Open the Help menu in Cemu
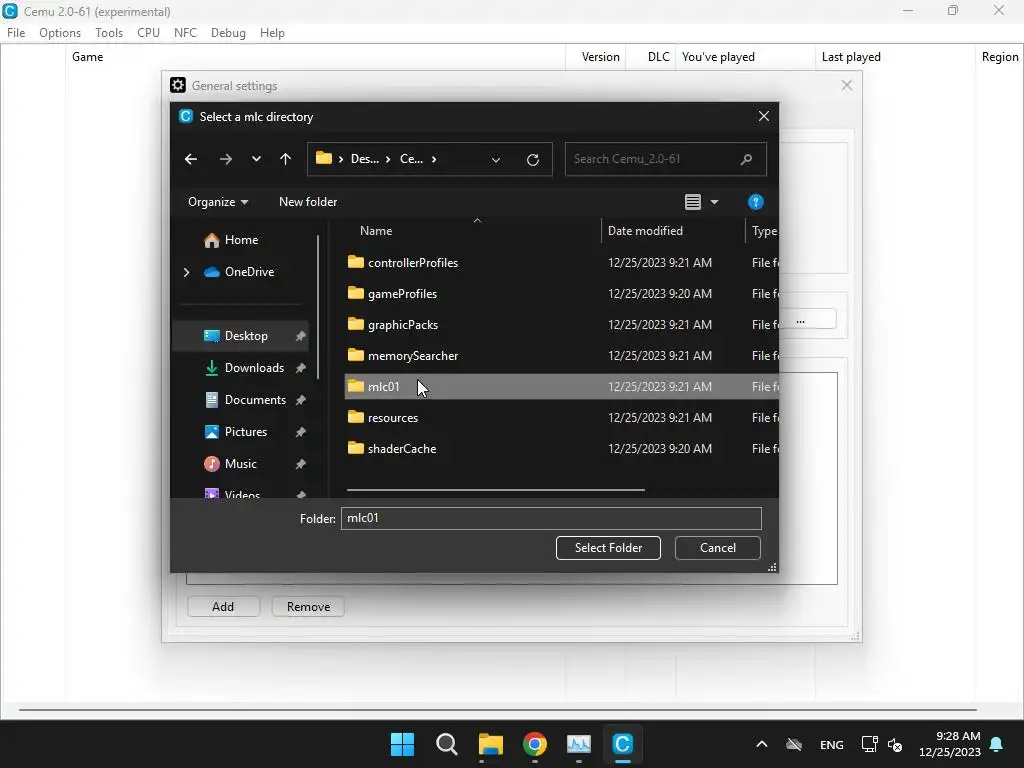 pyautogui.click(x=272, y=33)
